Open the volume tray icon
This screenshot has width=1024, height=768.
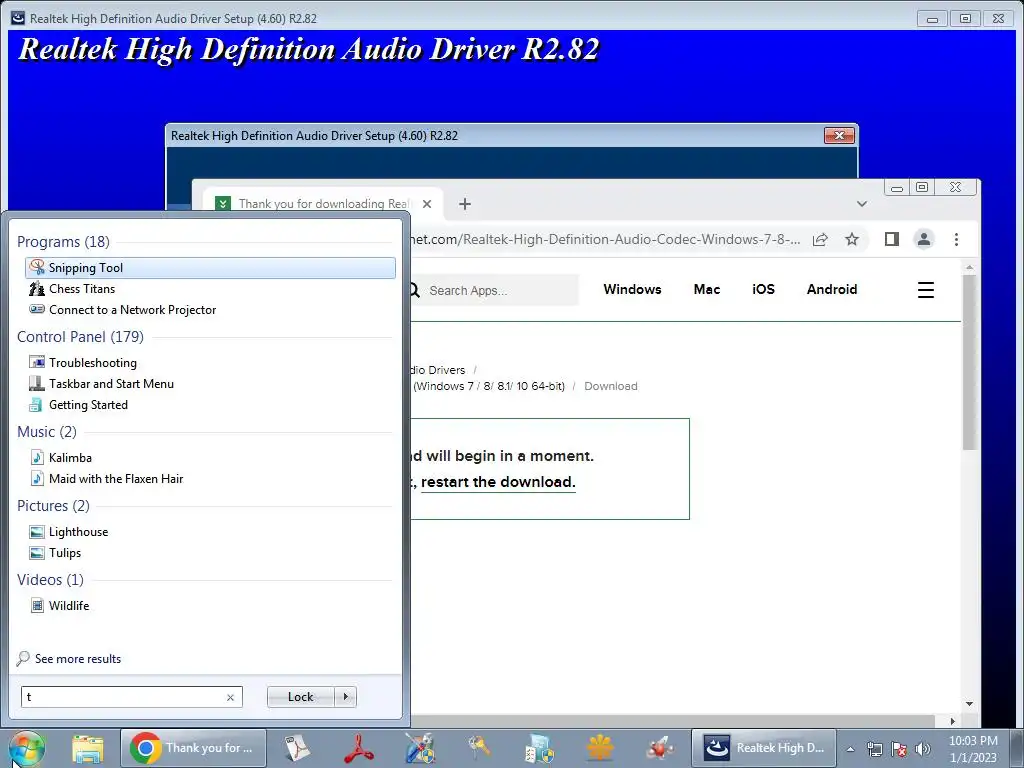tap(923, 749)
